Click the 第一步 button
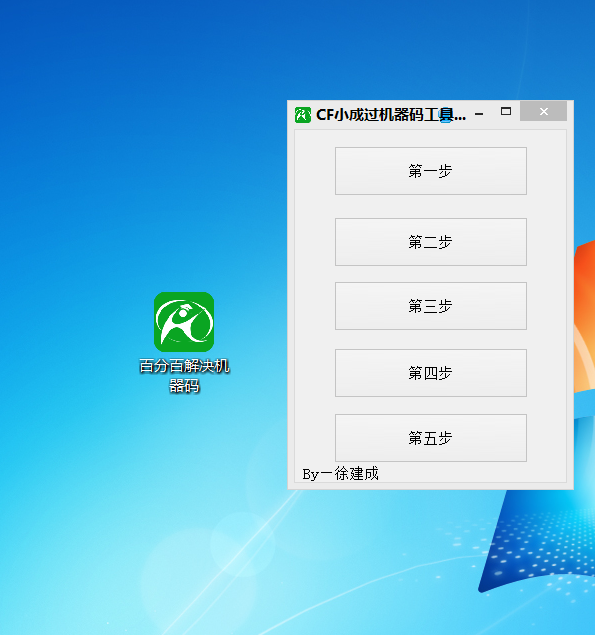Viewport: 595px width, 635px height. point(431,171)
